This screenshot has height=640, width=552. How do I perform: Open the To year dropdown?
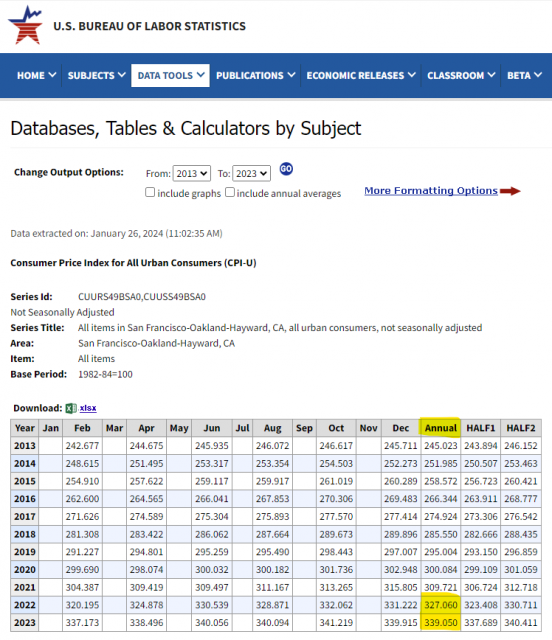tap(252, 173)
